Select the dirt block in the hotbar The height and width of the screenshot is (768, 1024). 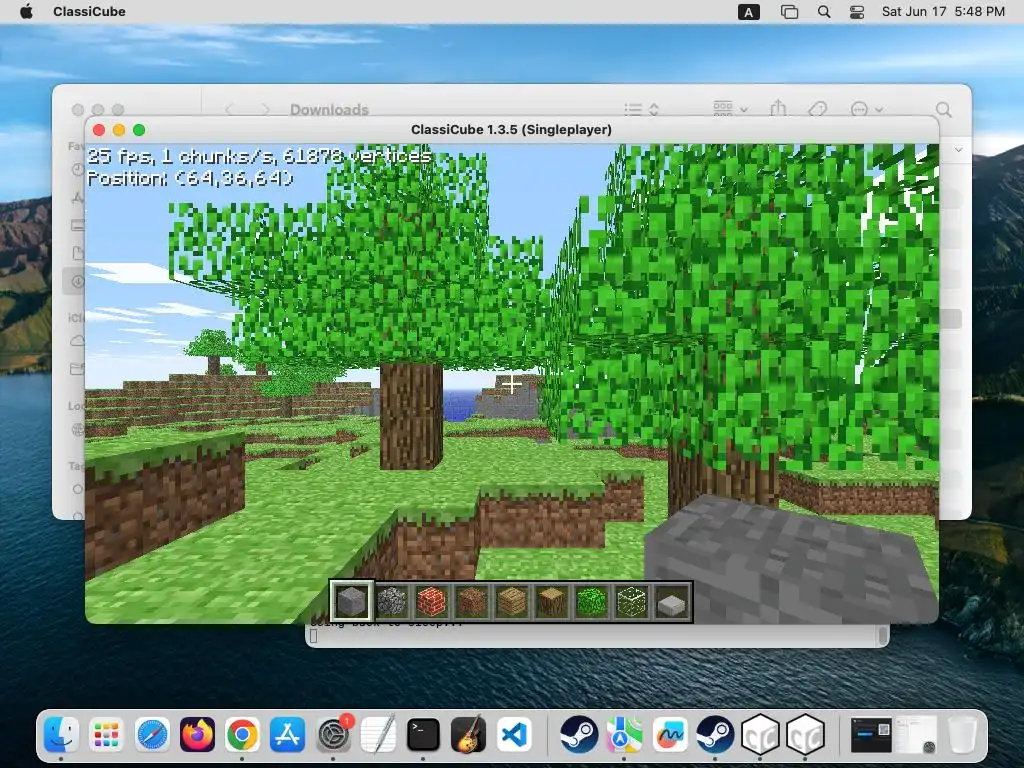tap(472, 601)
